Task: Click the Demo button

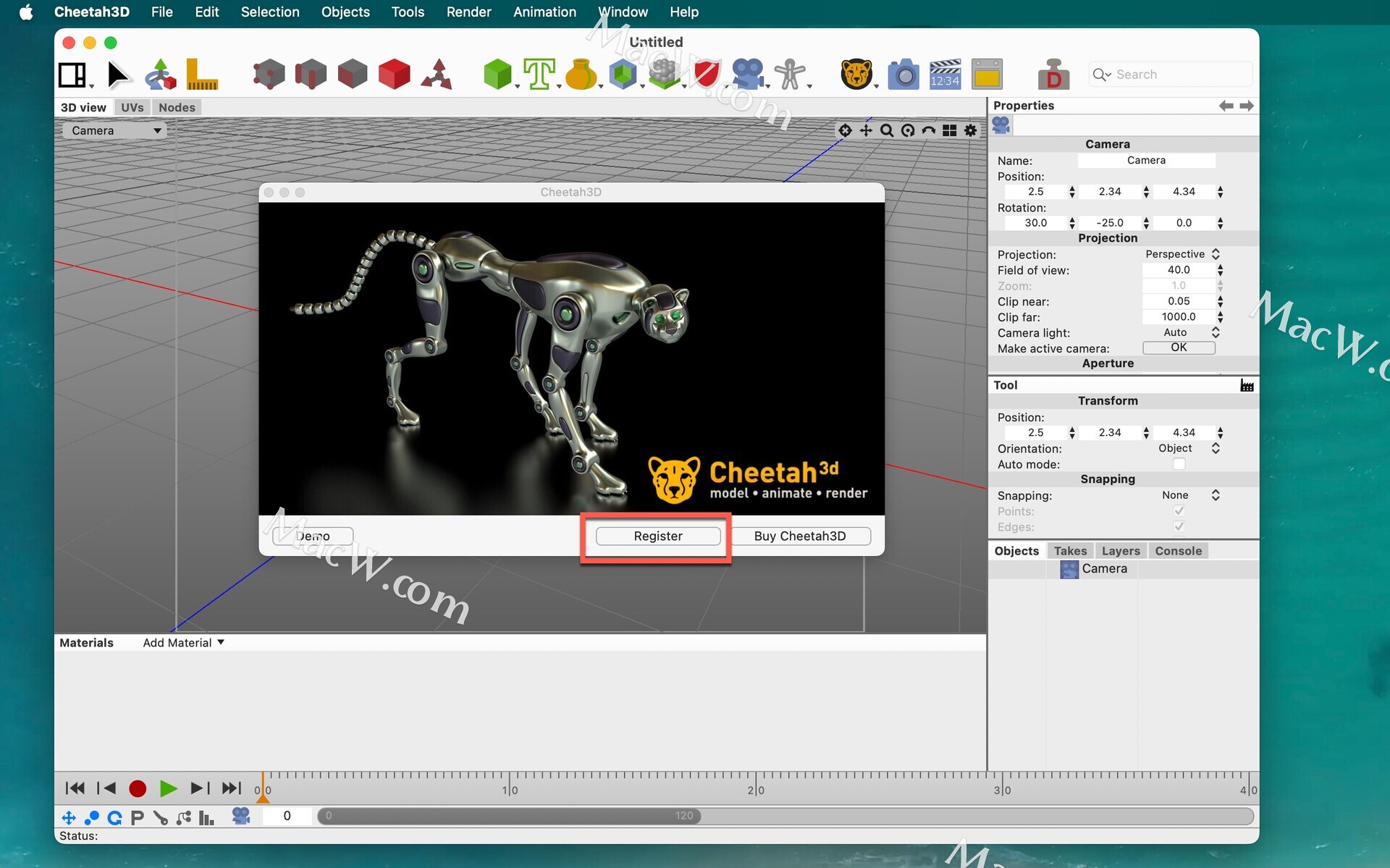Action: pyautogui.click(x=313, y=536)
